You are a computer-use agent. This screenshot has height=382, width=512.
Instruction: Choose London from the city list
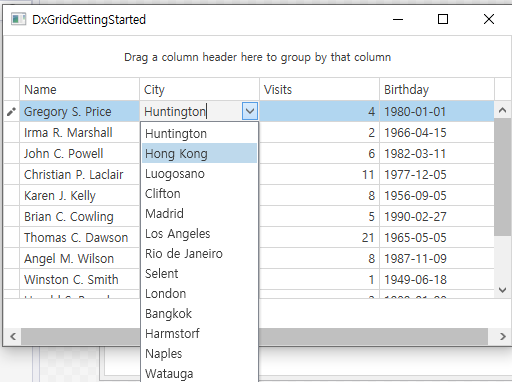coord(199,293)
